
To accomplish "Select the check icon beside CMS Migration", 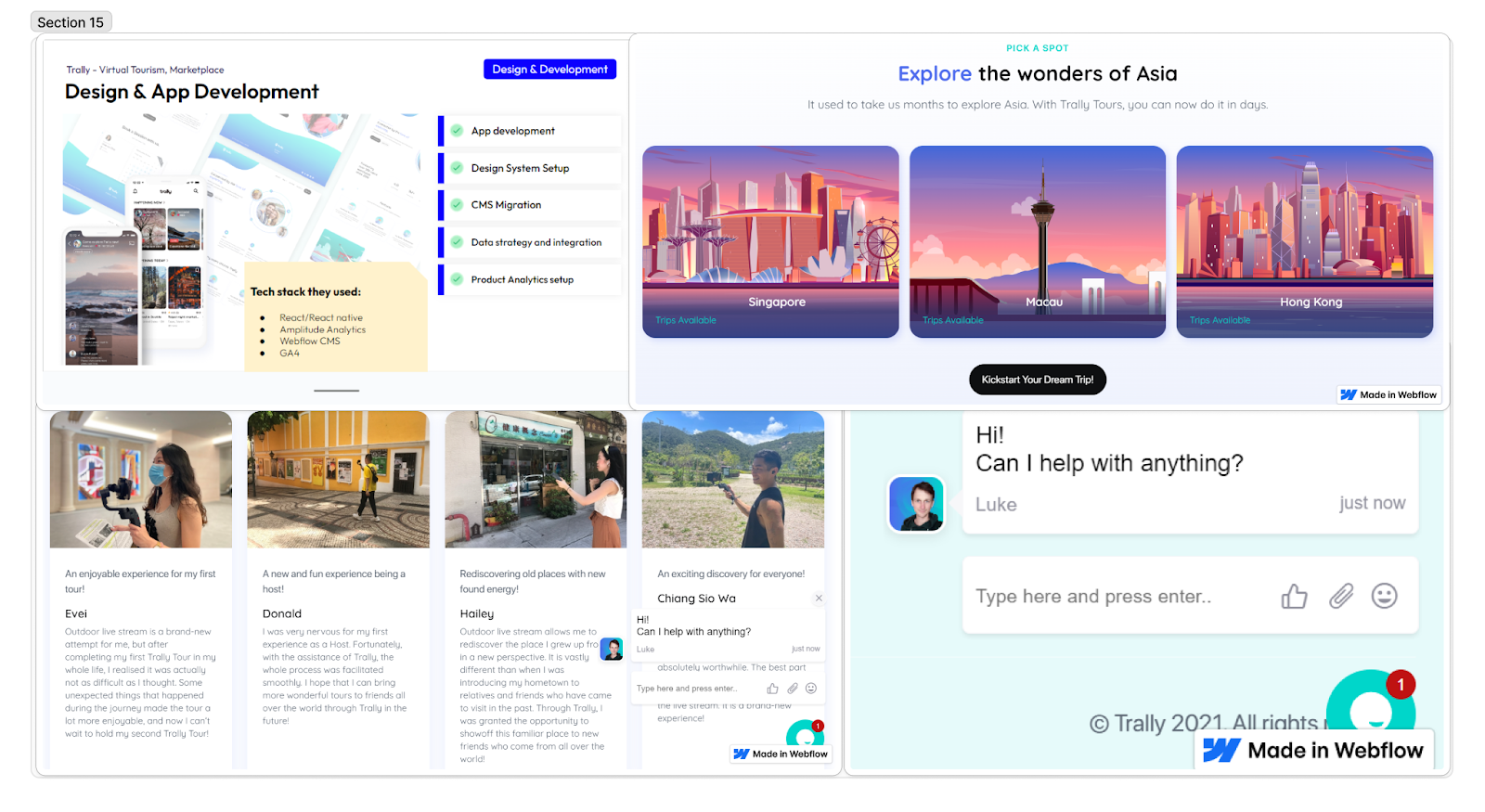I will click(x=457, y=205).
